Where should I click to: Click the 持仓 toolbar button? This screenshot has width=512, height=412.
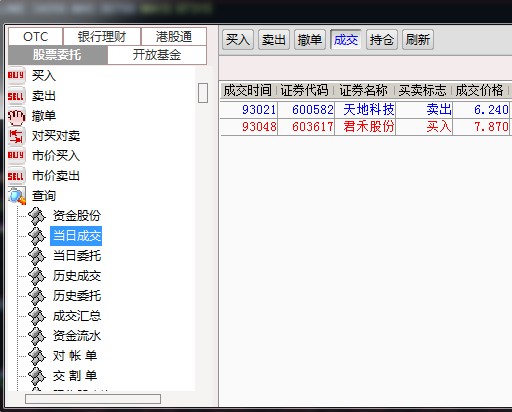pyautogui.click(x=382, y=40)
